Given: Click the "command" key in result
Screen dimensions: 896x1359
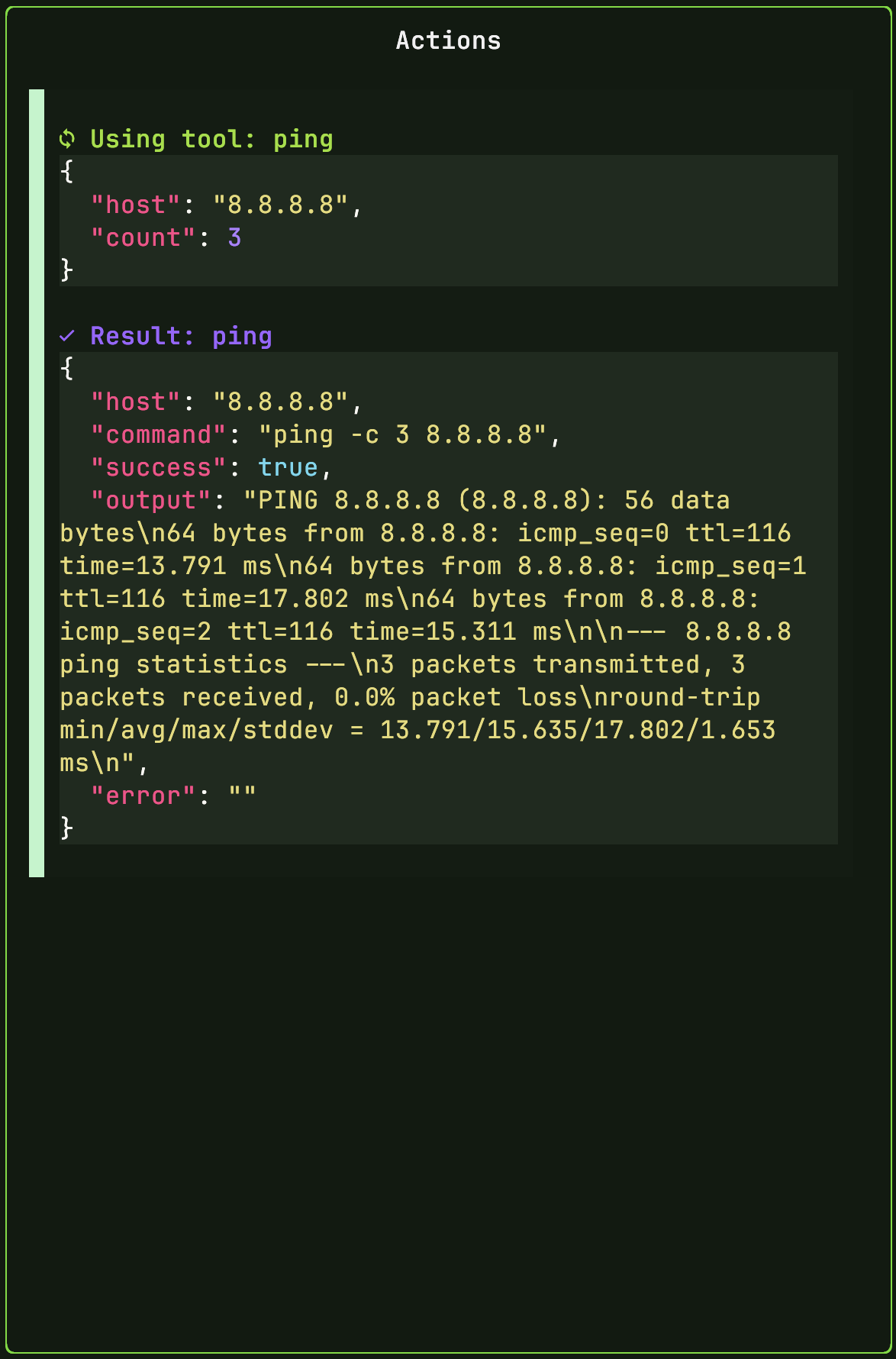Looking at the screenshot, I should pyautogui.click(x=159, y=434).
